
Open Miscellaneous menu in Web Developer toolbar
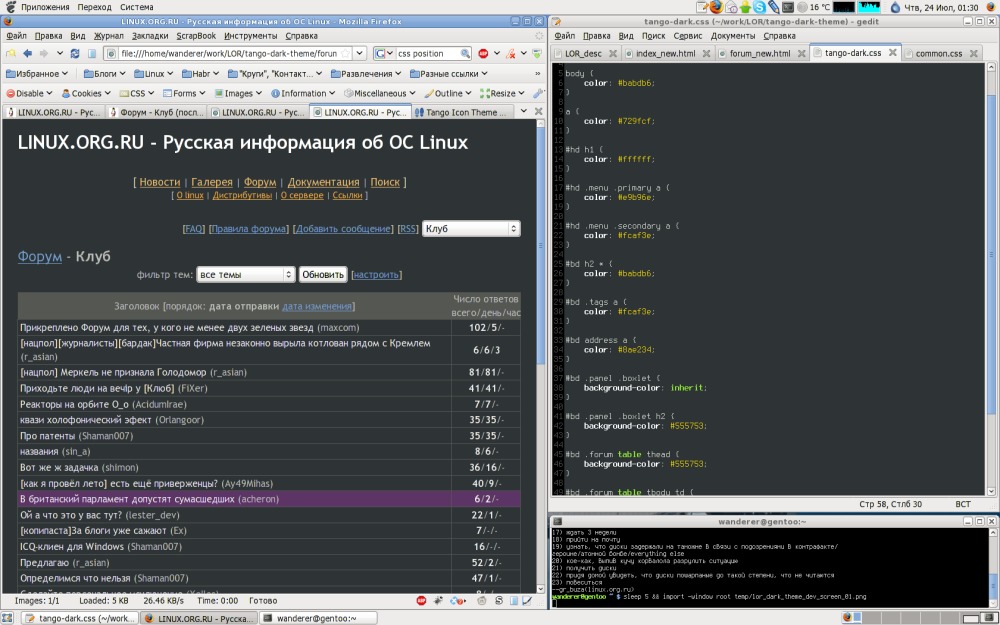click(x=379, y=93)
